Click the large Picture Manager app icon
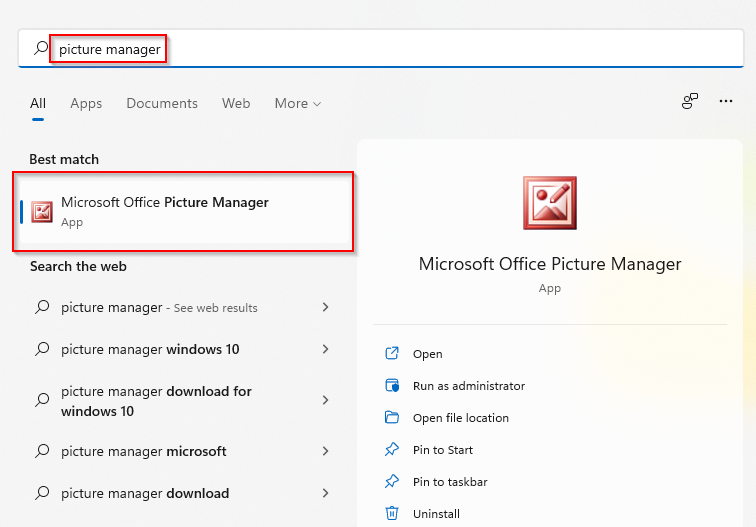 pyautogui.click(x=549, y=203)
